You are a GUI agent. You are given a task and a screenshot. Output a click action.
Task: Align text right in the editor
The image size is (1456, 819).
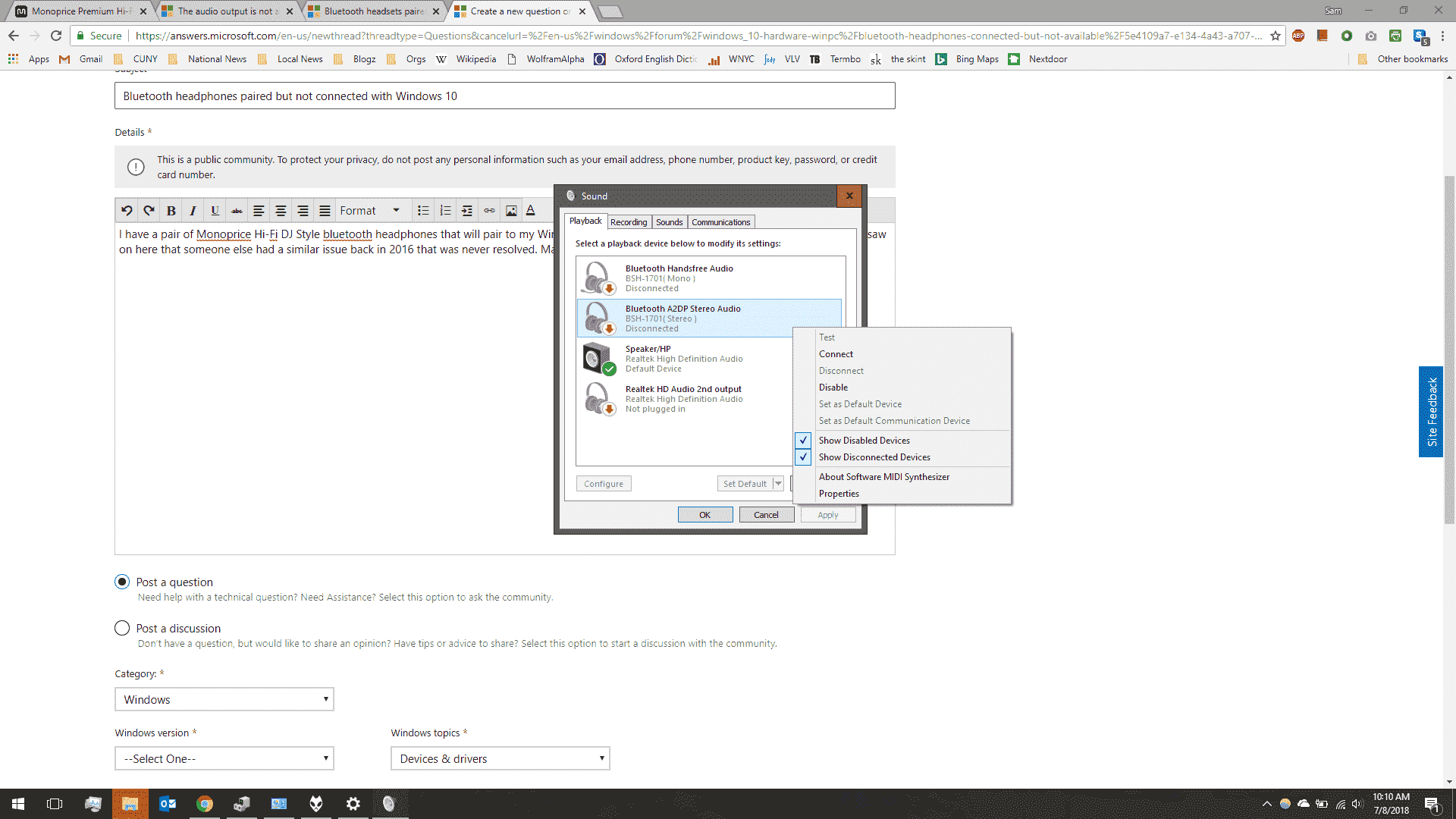click(303, 211)
